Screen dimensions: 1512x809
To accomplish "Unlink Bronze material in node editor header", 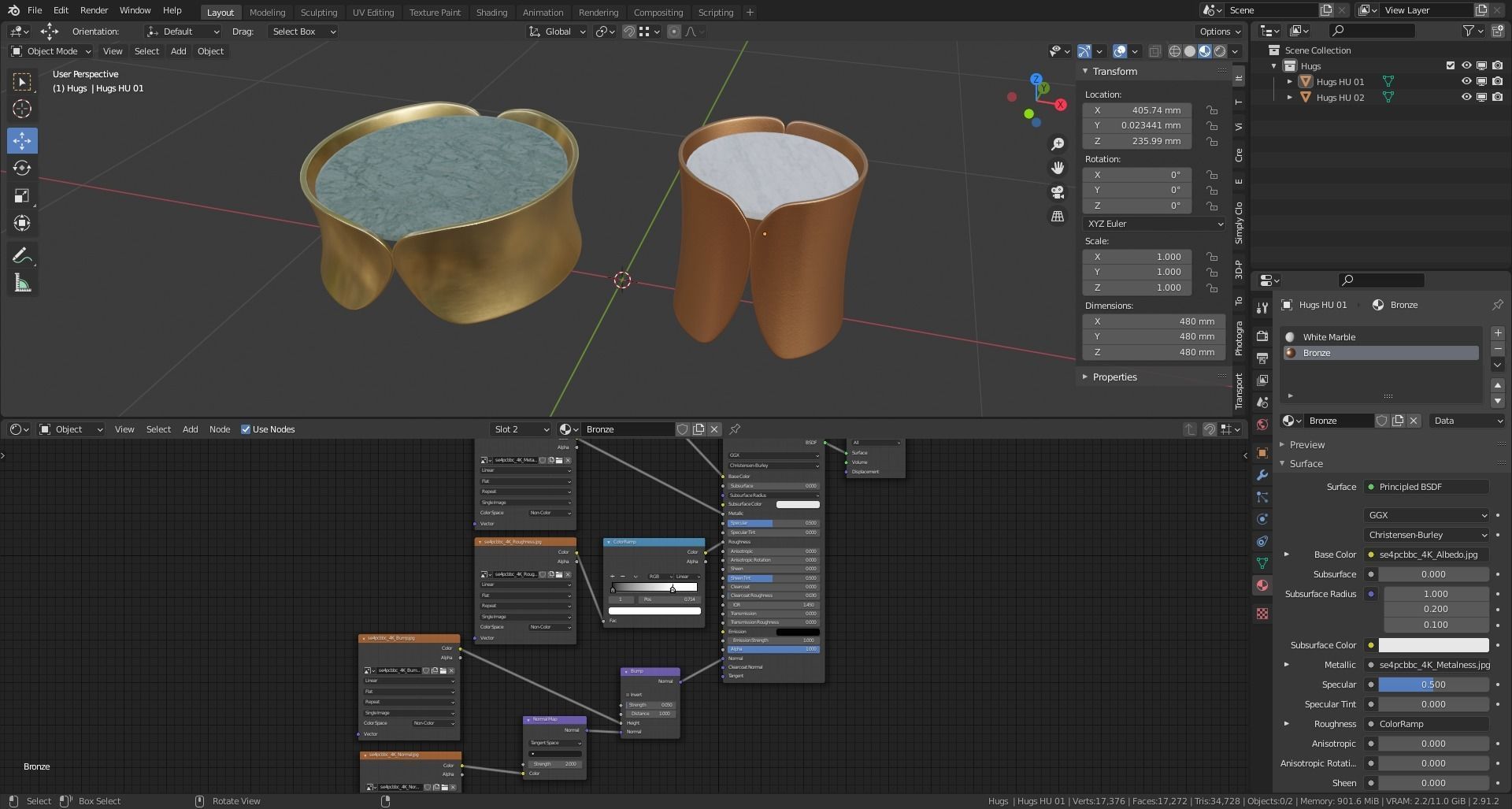I will tap(714, 429).
